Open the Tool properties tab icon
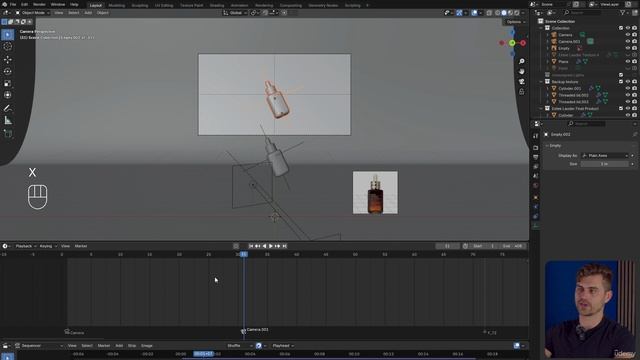Image resolution: width=640 pixels, height=360 pixels. [536, 136]
